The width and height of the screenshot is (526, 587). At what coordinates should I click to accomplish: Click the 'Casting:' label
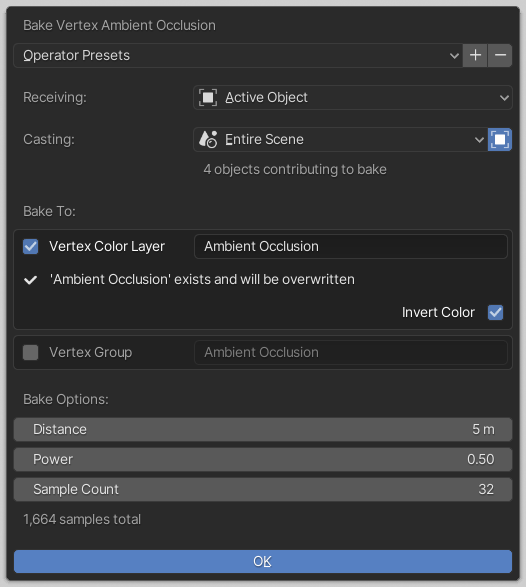coord(49,140)
